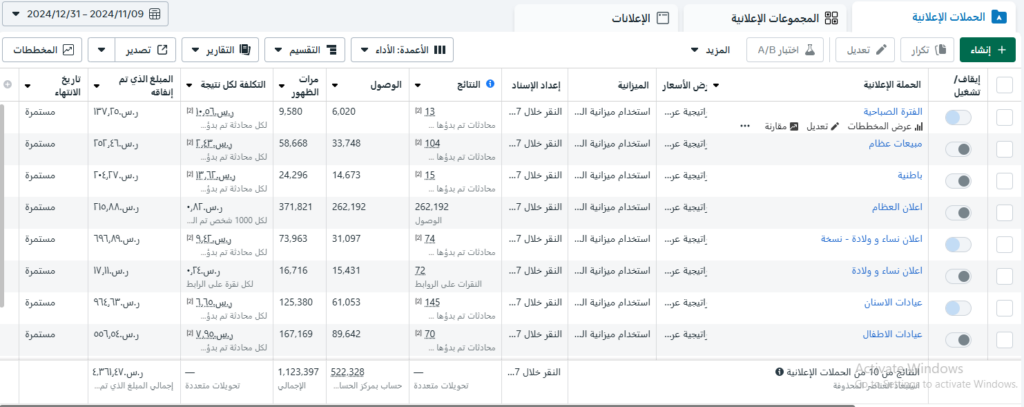Screen dimensions: 1024x407
Task: Tick the checkbox for باطنية campaign
Action: point(1004,181)
